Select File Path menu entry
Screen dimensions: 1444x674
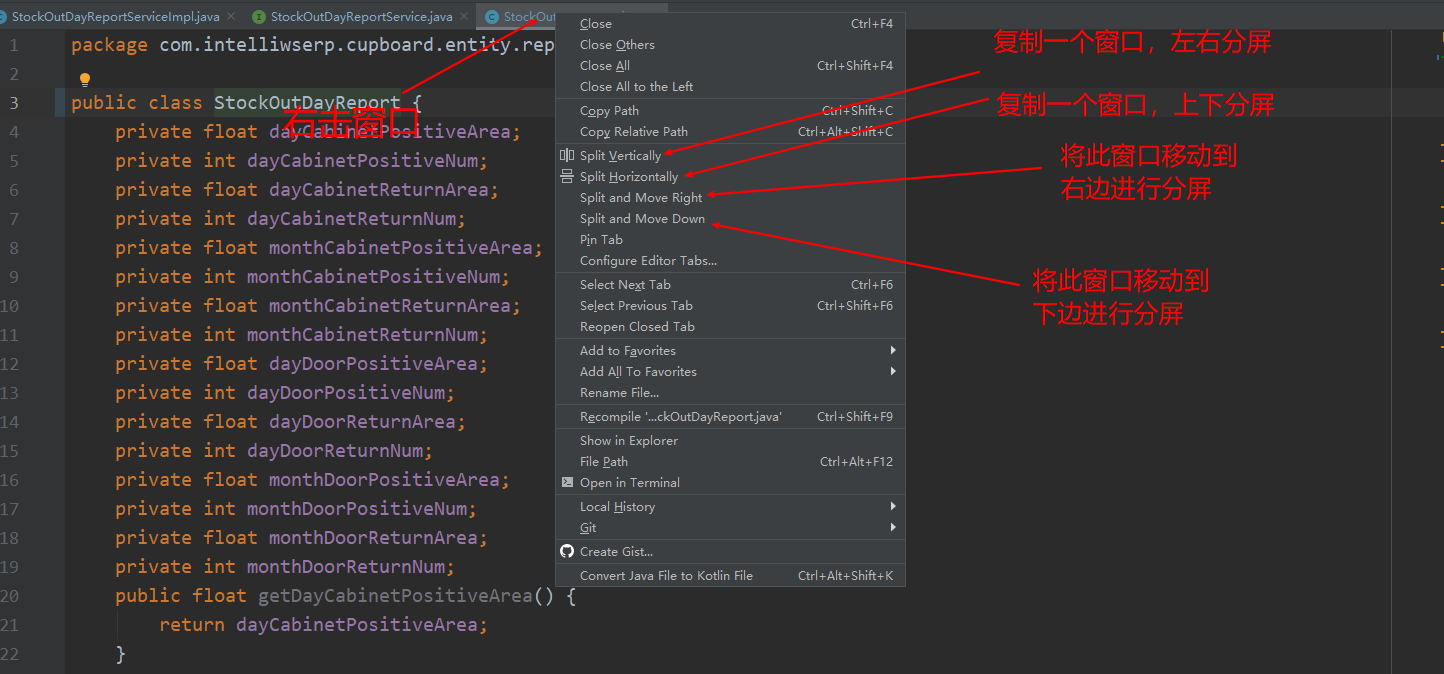coord(730,461)
